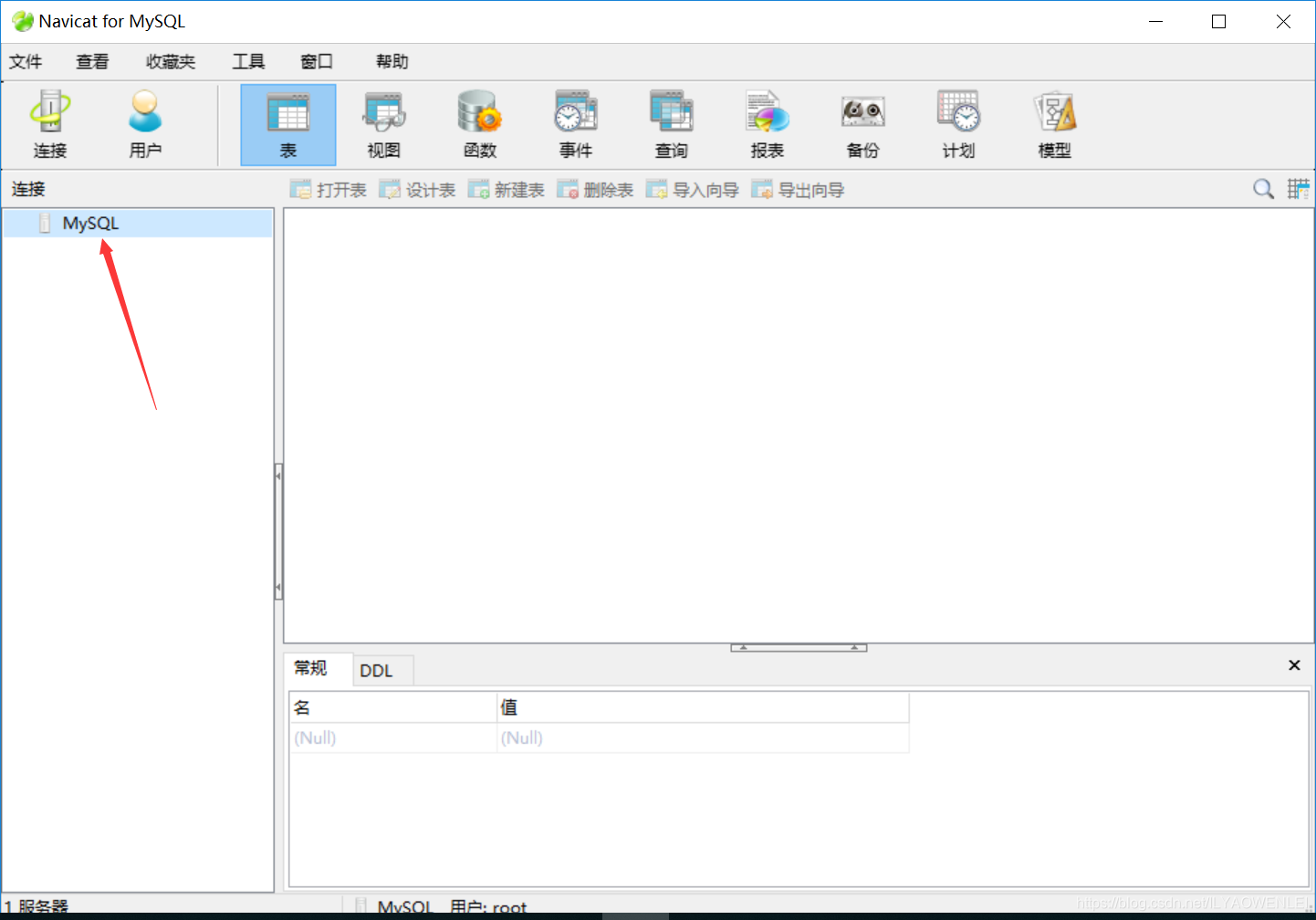
Task: Select the 查询 (Query) toolbar icon
Action: tap(672, 124)
